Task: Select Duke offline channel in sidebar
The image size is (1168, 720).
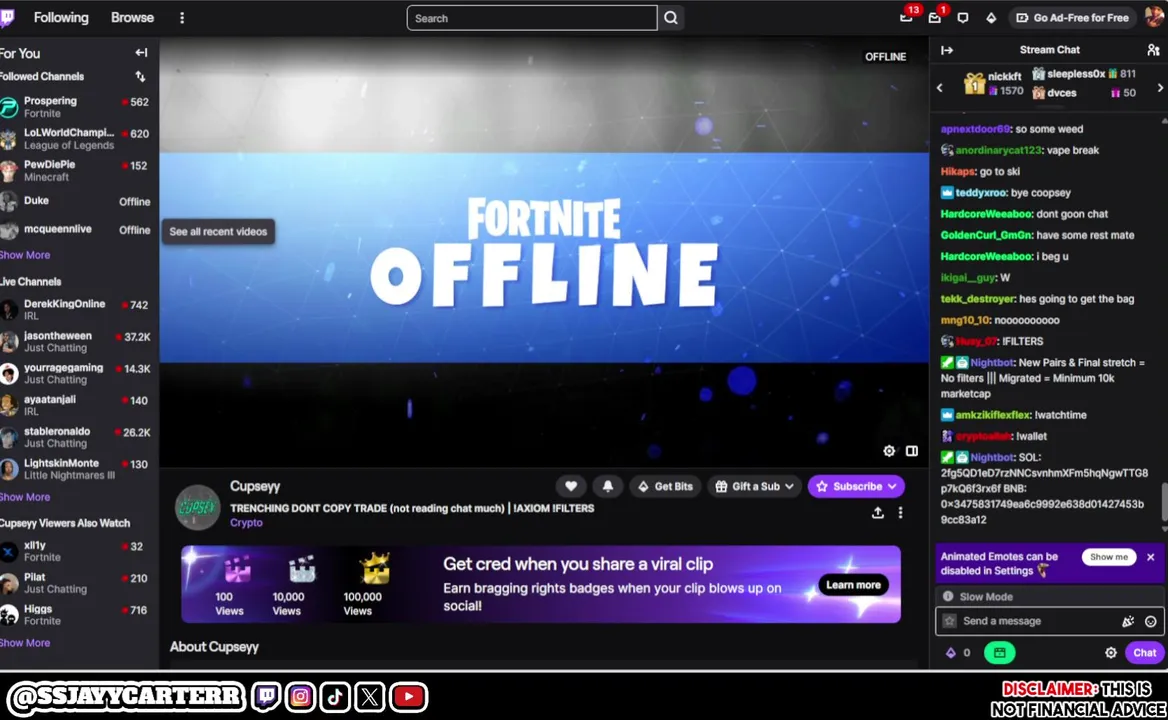Action: (77, 201)
